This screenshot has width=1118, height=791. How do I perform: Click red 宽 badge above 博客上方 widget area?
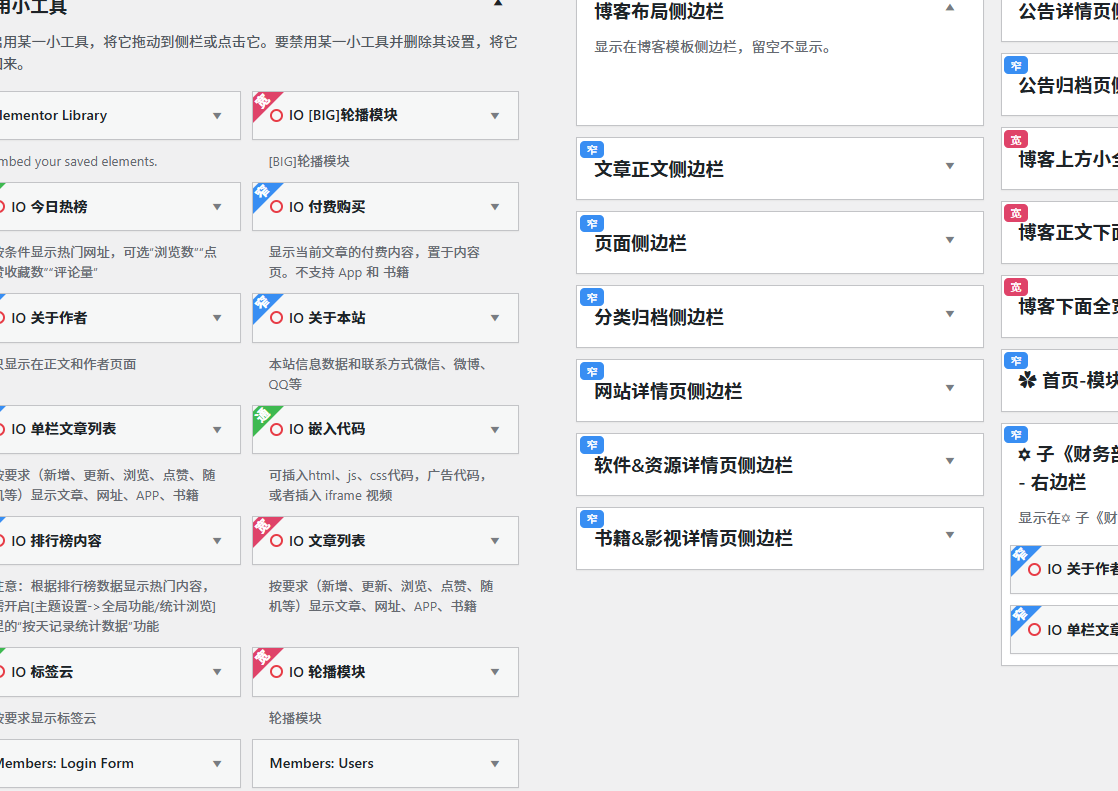coord(1016,140)
